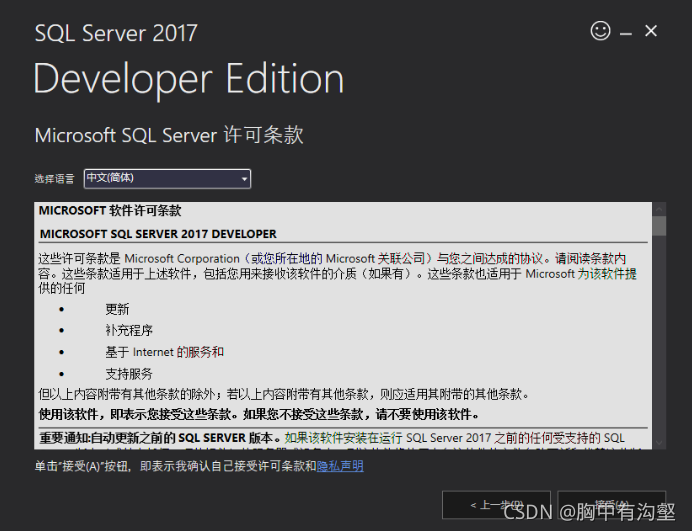
Task: Open the privacy statement link
Action: click(340, 466)
